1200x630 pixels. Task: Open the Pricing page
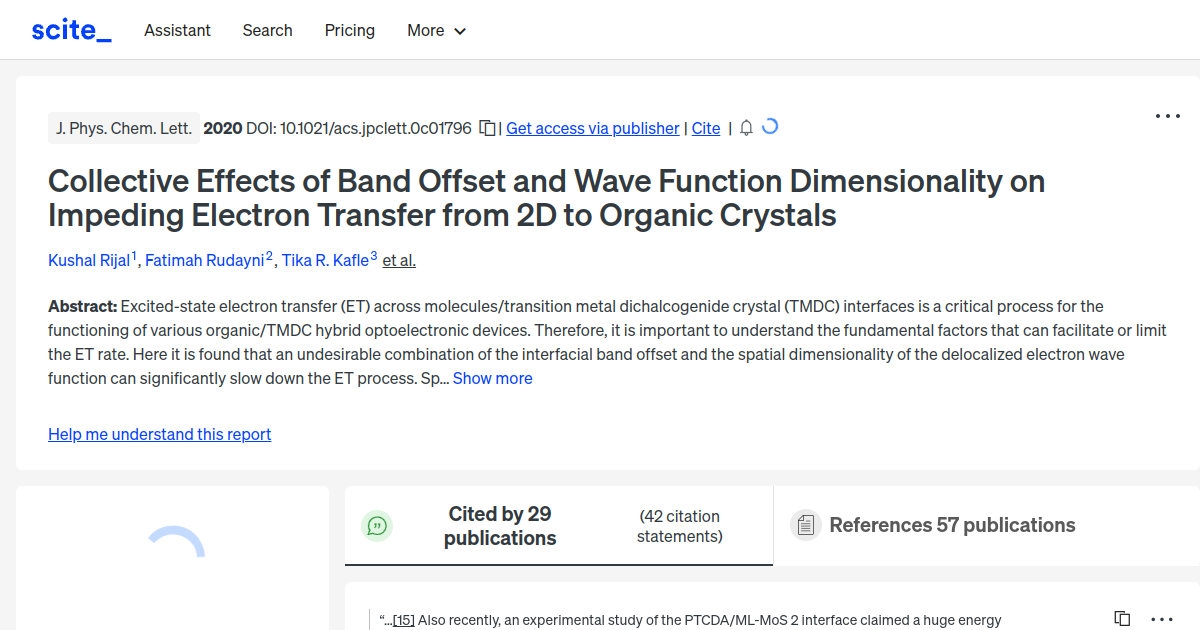[x=349, y=30]
